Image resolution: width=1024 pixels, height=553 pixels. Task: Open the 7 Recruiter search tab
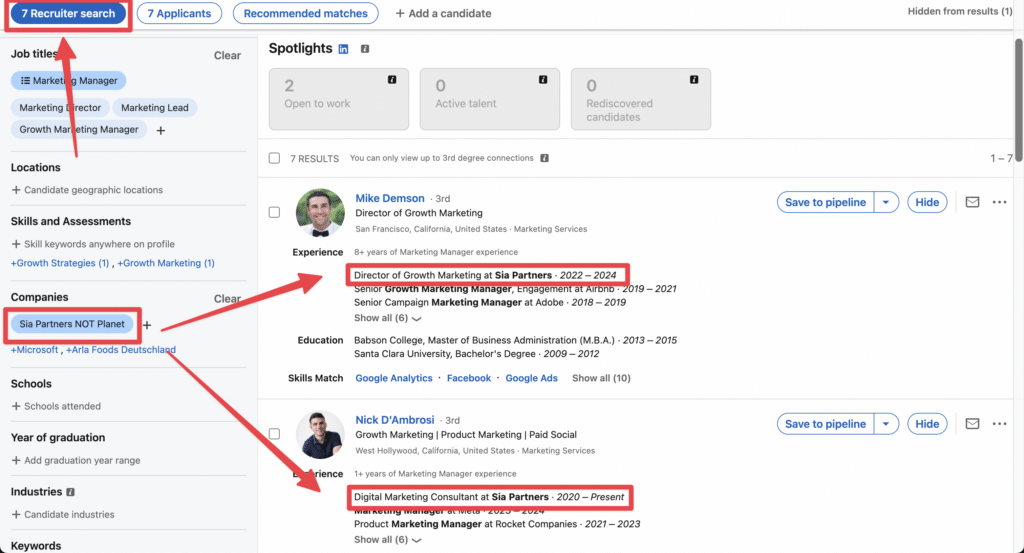[68, 13]
